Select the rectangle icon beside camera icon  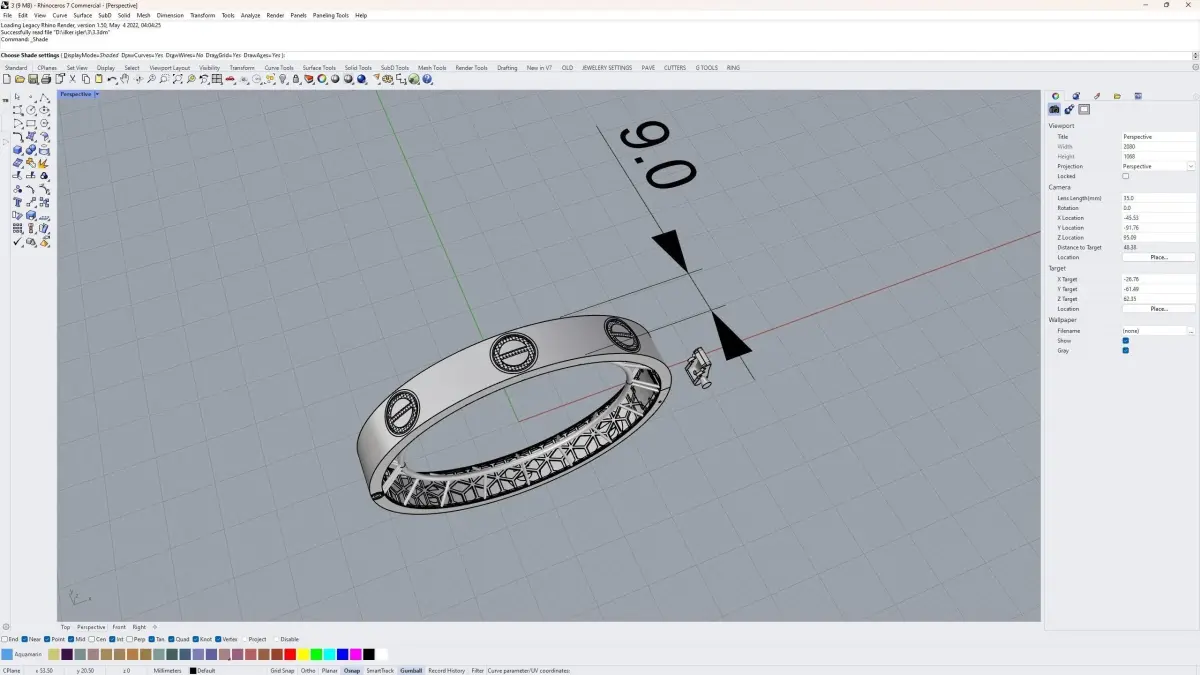[1084, 109]
